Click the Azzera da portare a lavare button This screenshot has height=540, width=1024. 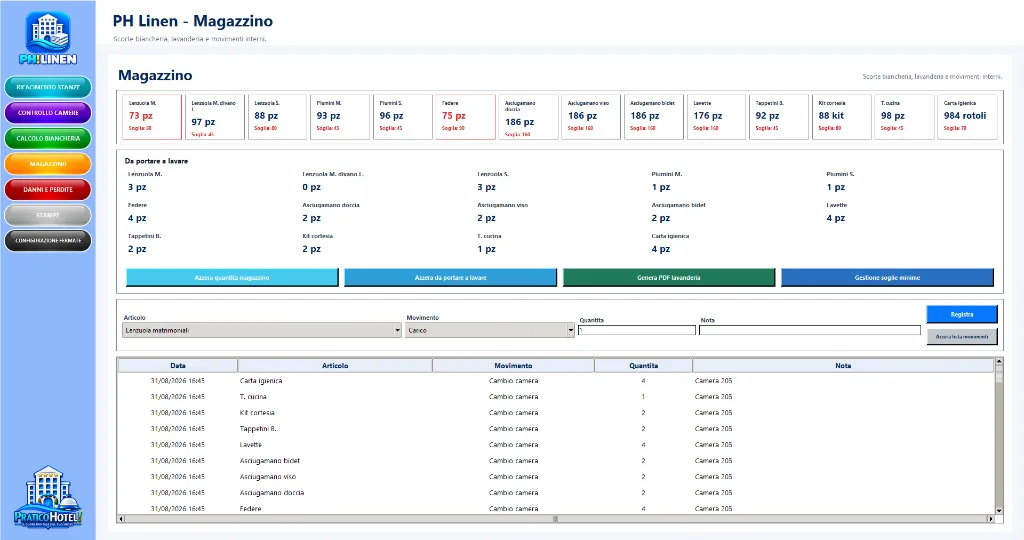click(450, 278)
